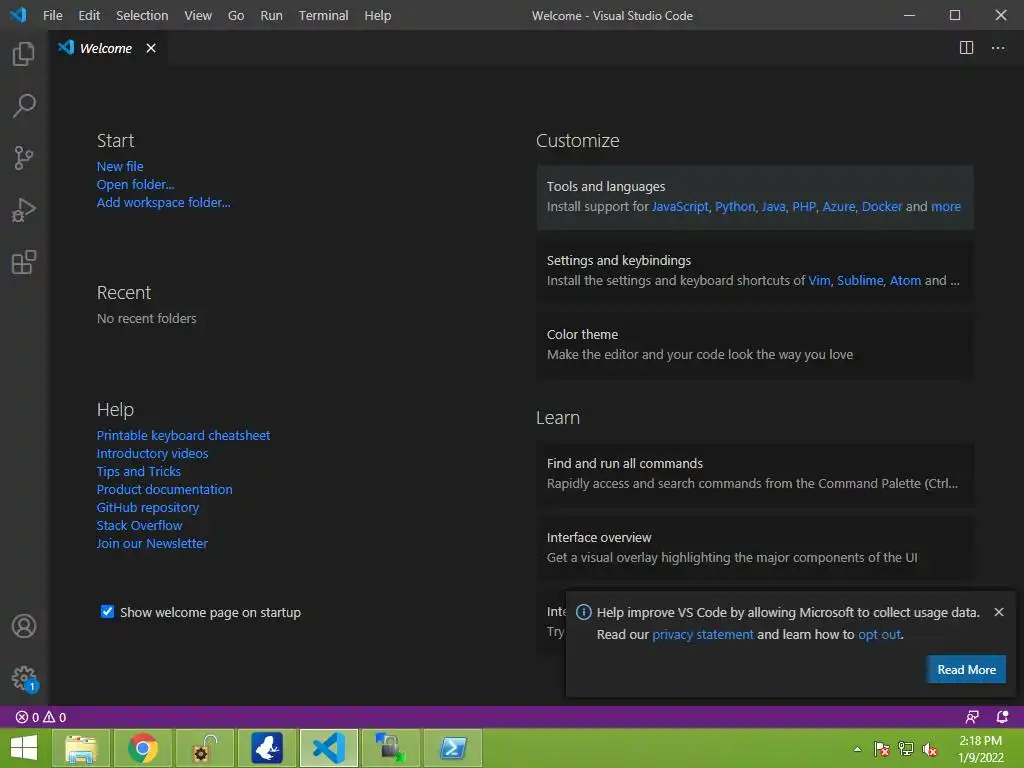Image resolution: width=1024 pixels, height=768 pixels.
Task: Install Java language support
Action: coord(773,206)
